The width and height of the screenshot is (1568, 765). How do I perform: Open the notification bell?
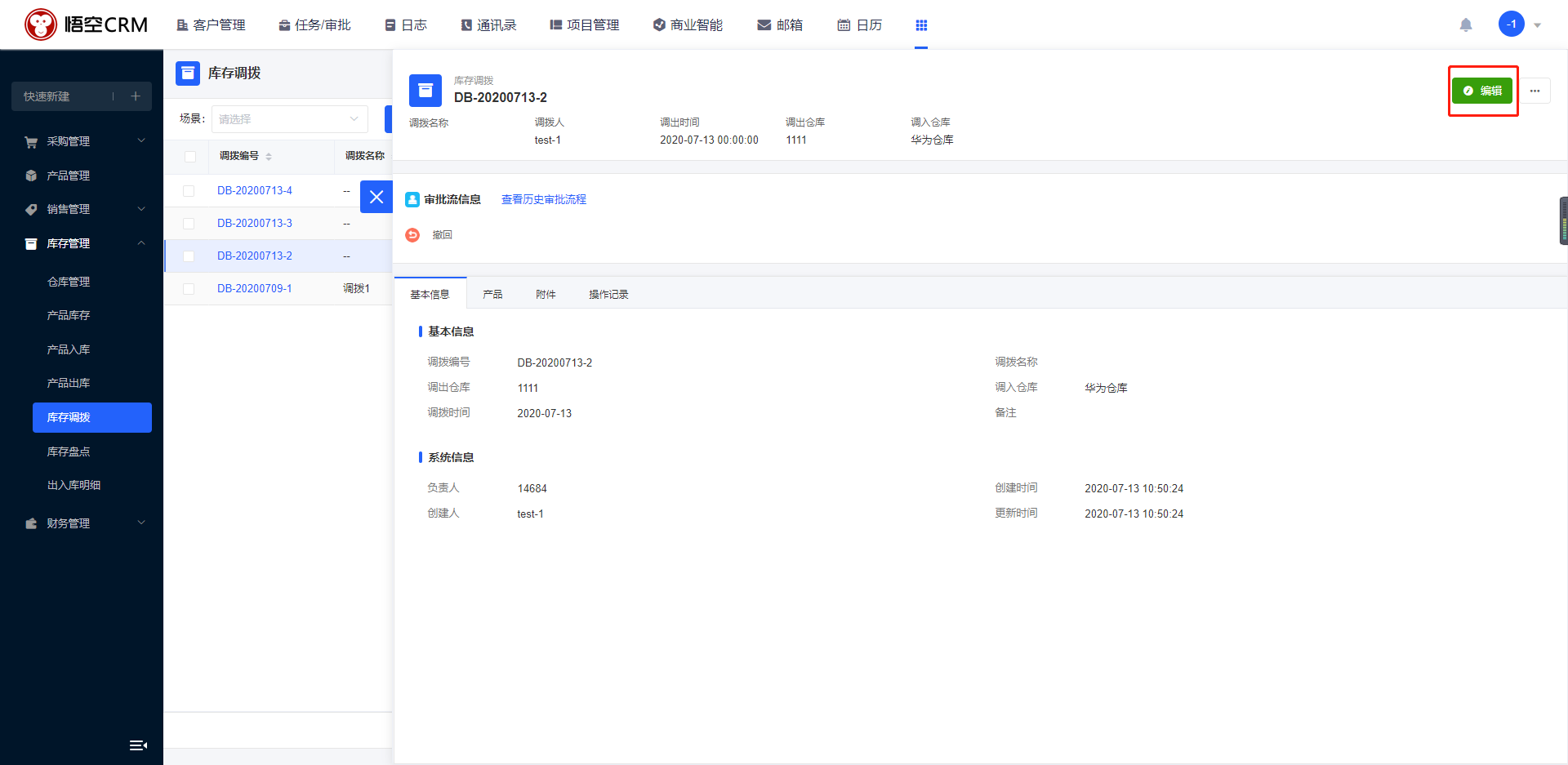(1466, 24)
